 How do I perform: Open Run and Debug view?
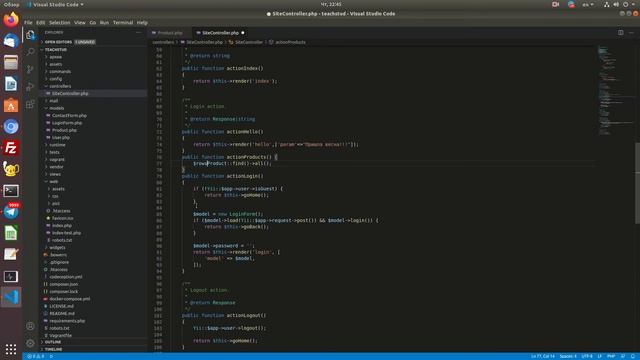click(x=30, y=87)
